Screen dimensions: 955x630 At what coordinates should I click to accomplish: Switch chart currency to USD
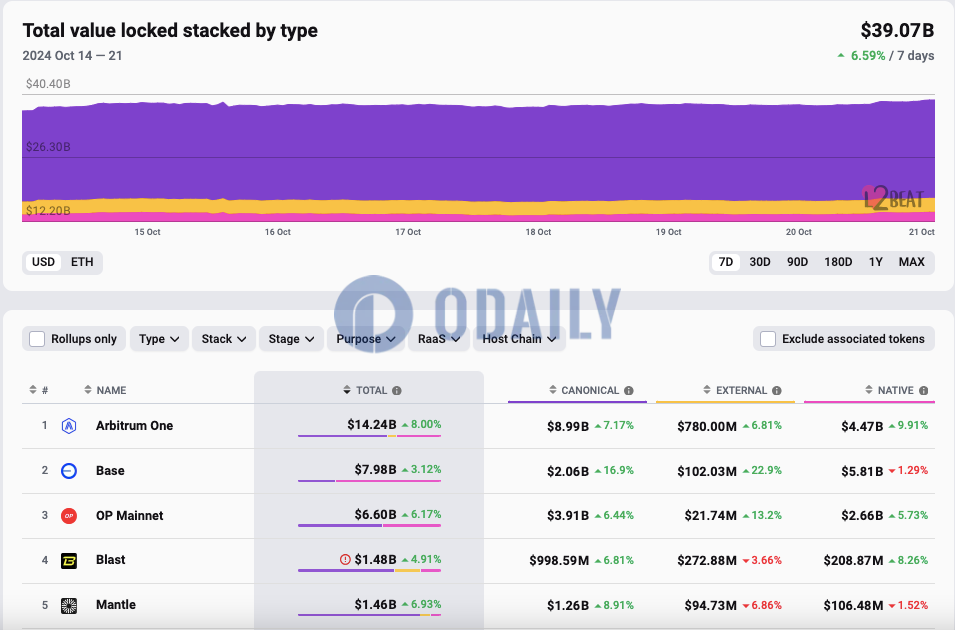43,262
